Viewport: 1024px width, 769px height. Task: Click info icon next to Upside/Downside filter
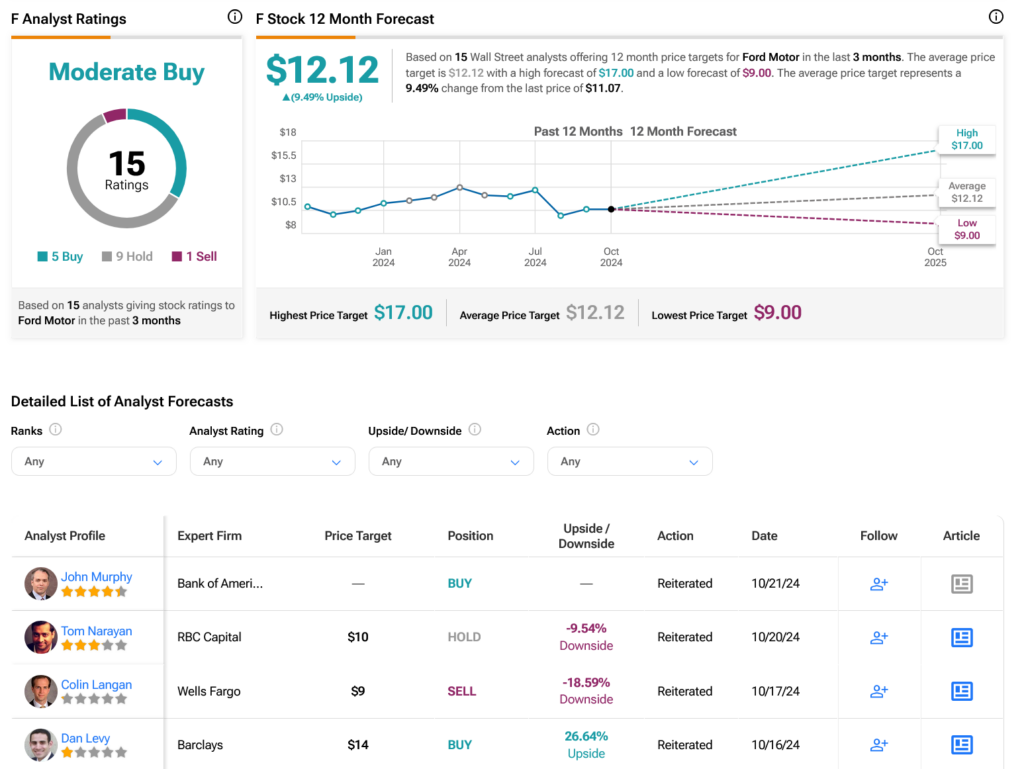pos(475,430)
